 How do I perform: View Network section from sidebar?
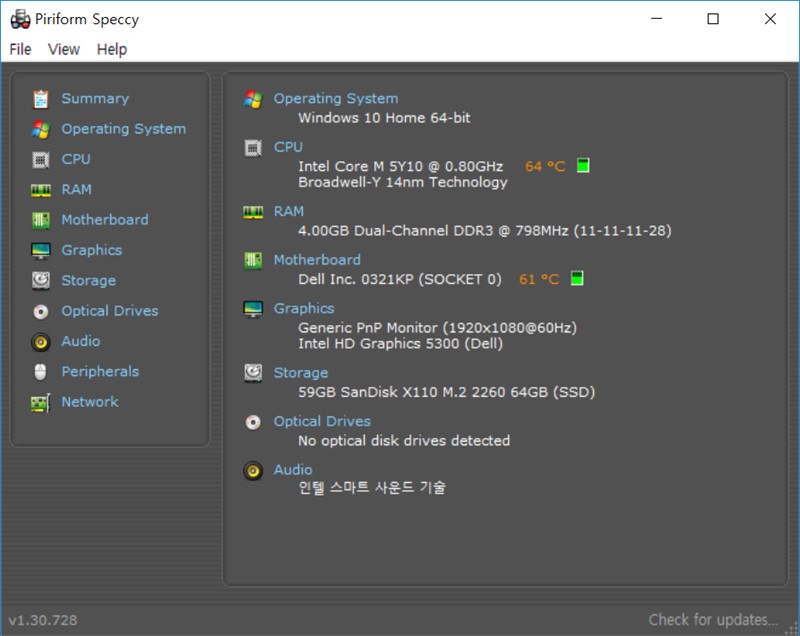click(90, 402)
